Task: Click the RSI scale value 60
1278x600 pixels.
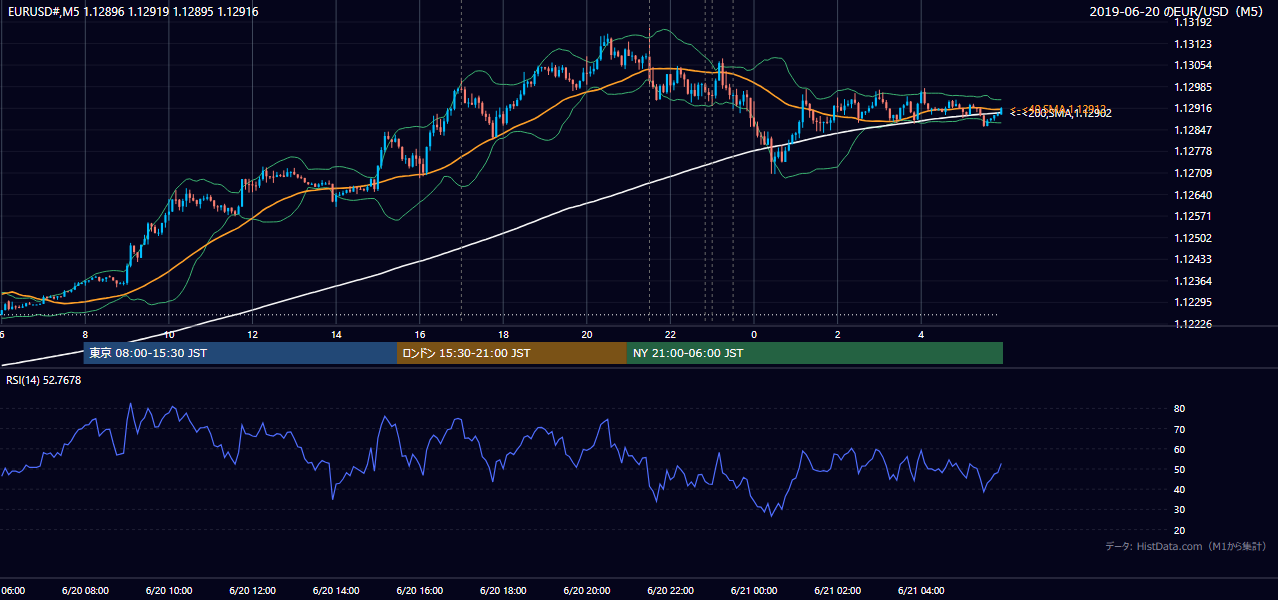Action: point(1180,449)
